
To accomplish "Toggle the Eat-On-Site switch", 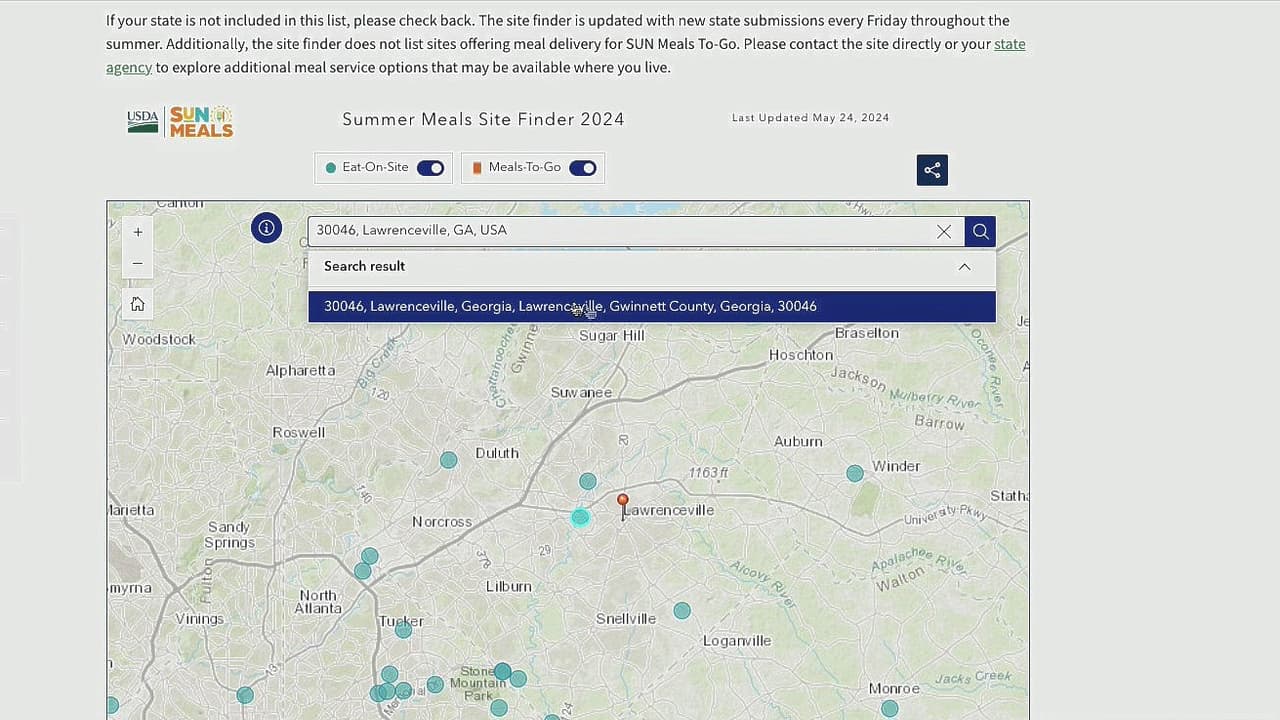I will pyautogui.click(x=430, y=168).
